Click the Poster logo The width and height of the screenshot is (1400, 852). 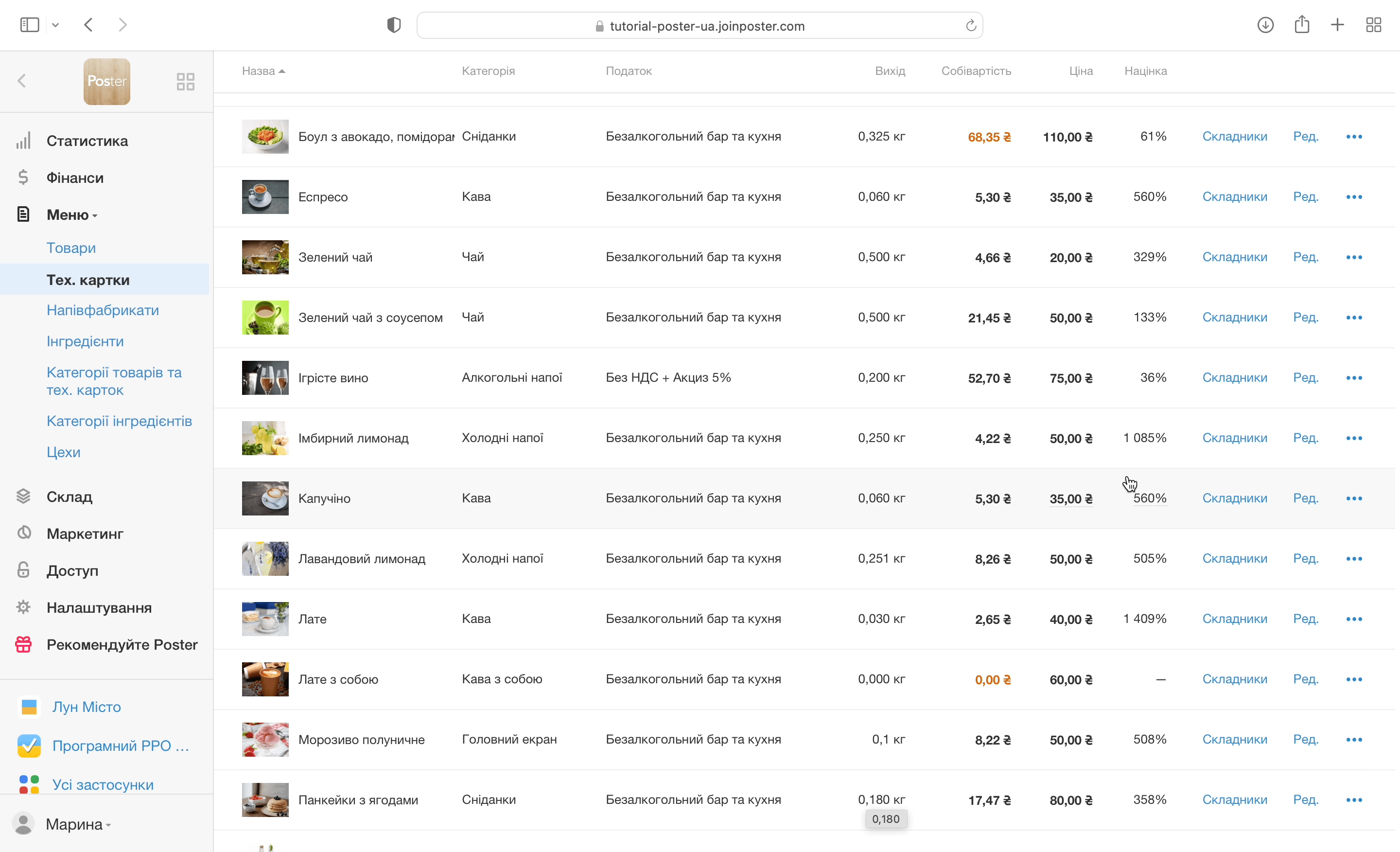[x=107, y=81]
